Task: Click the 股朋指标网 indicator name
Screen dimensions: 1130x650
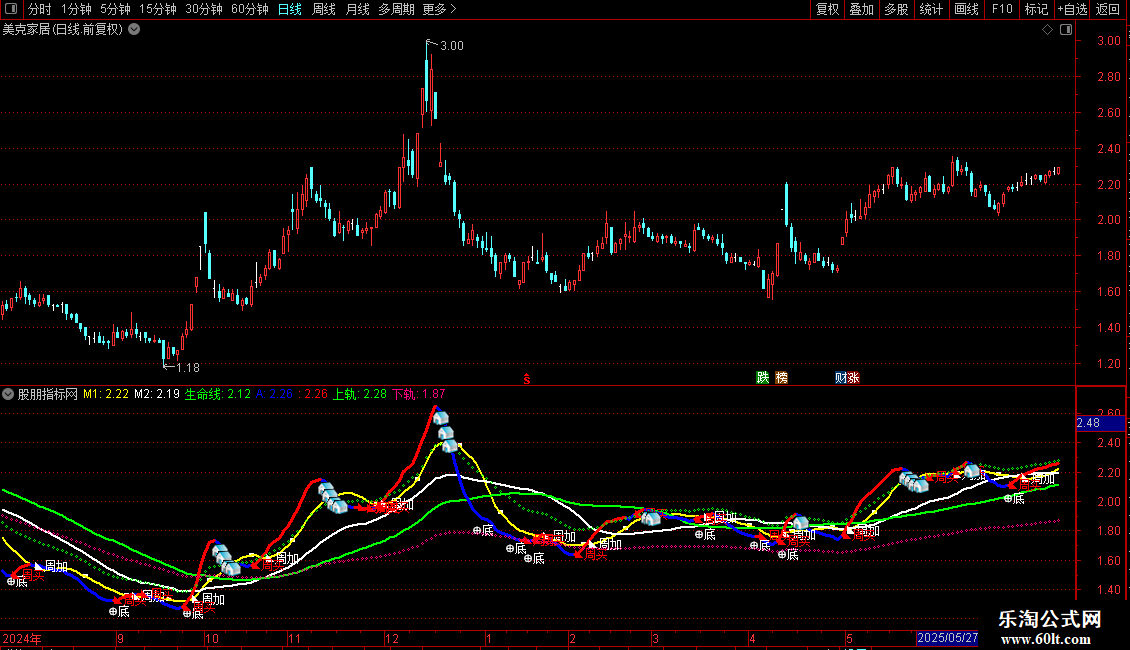Action: (x=48, y=394)
